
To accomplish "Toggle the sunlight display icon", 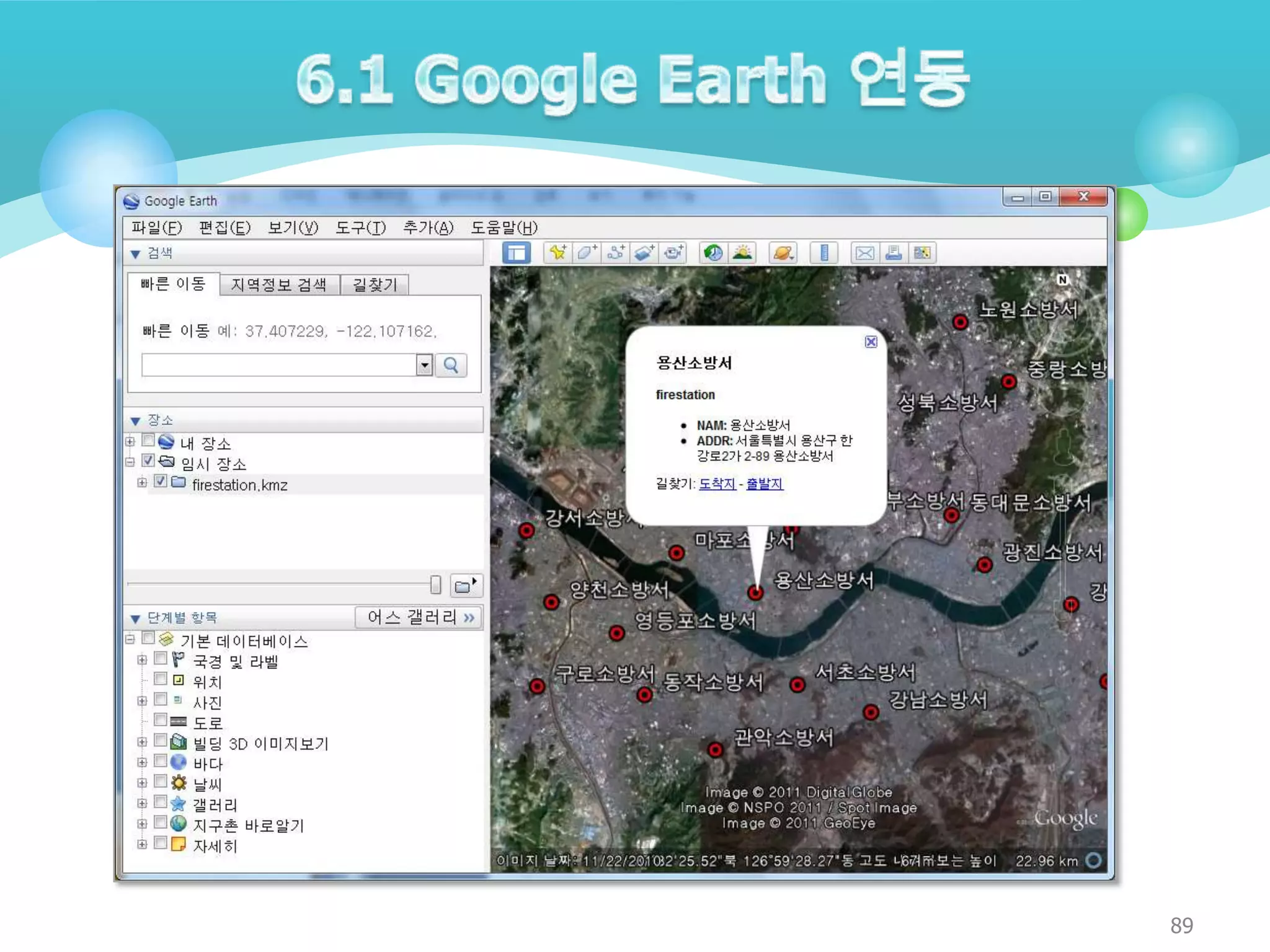I will click(x=742, y=253).
